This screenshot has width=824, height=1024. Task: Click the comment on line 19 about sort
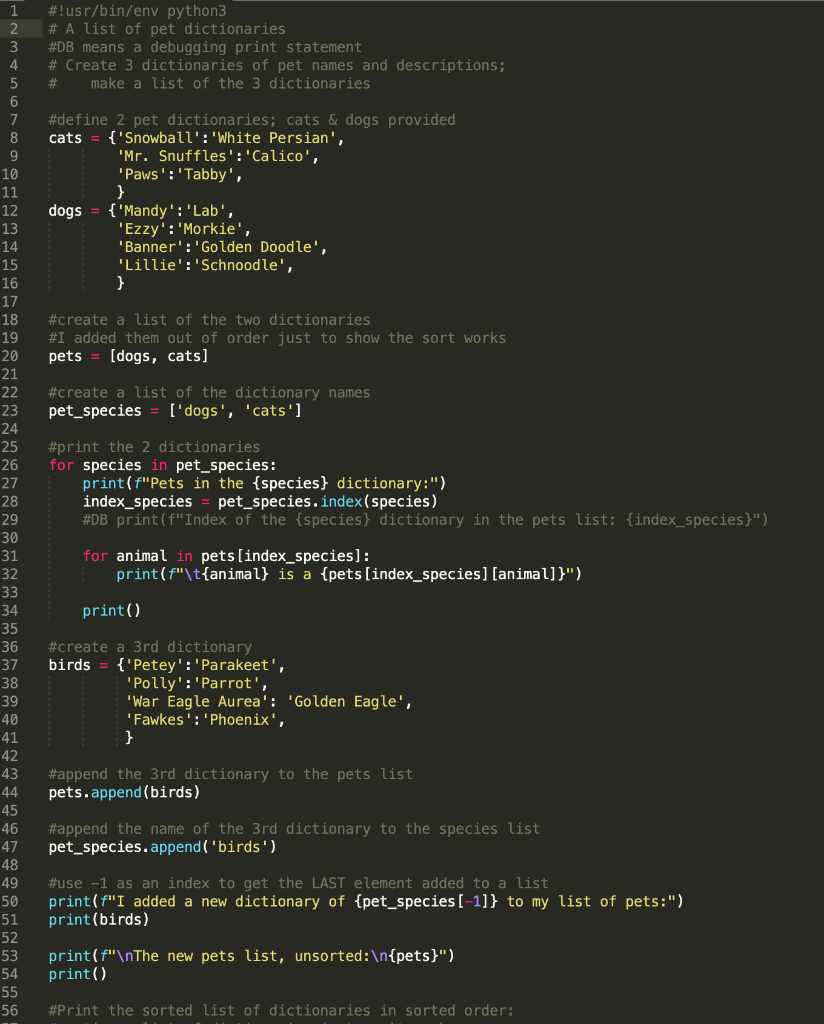[x=277, y=338]
